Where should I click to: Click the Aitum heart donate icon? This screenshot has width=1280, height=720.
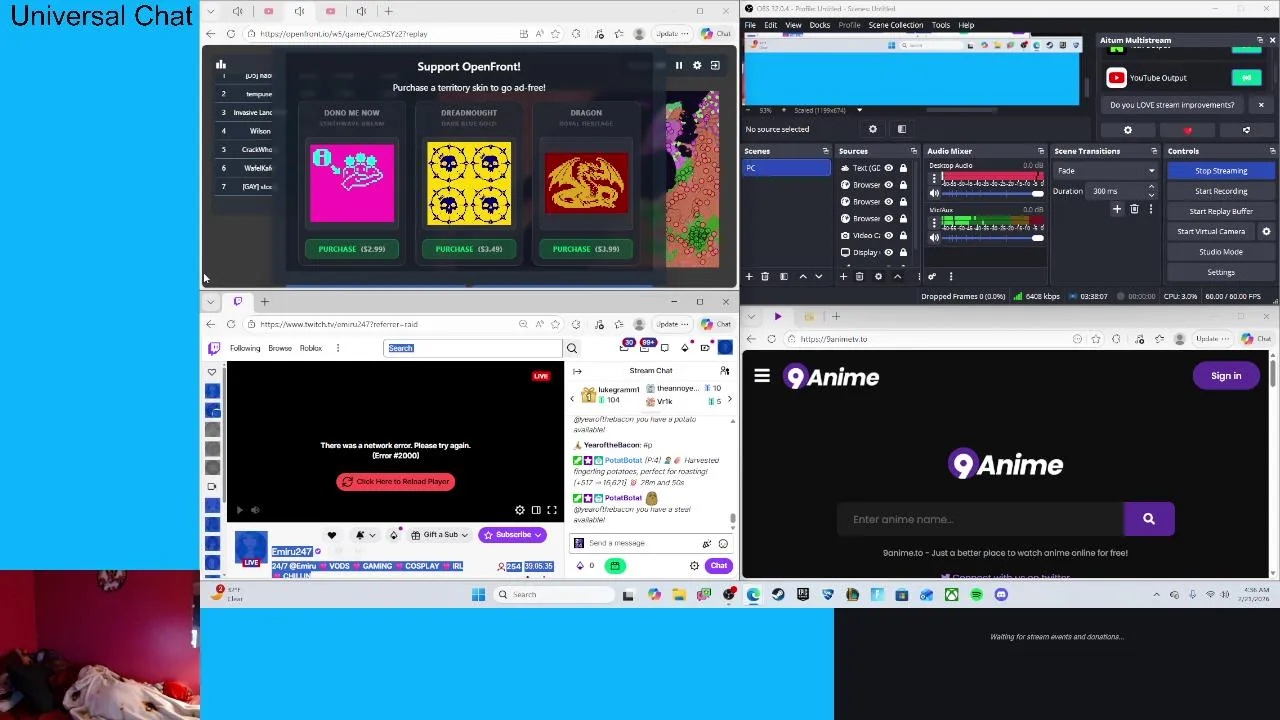tap(1187, 130)
